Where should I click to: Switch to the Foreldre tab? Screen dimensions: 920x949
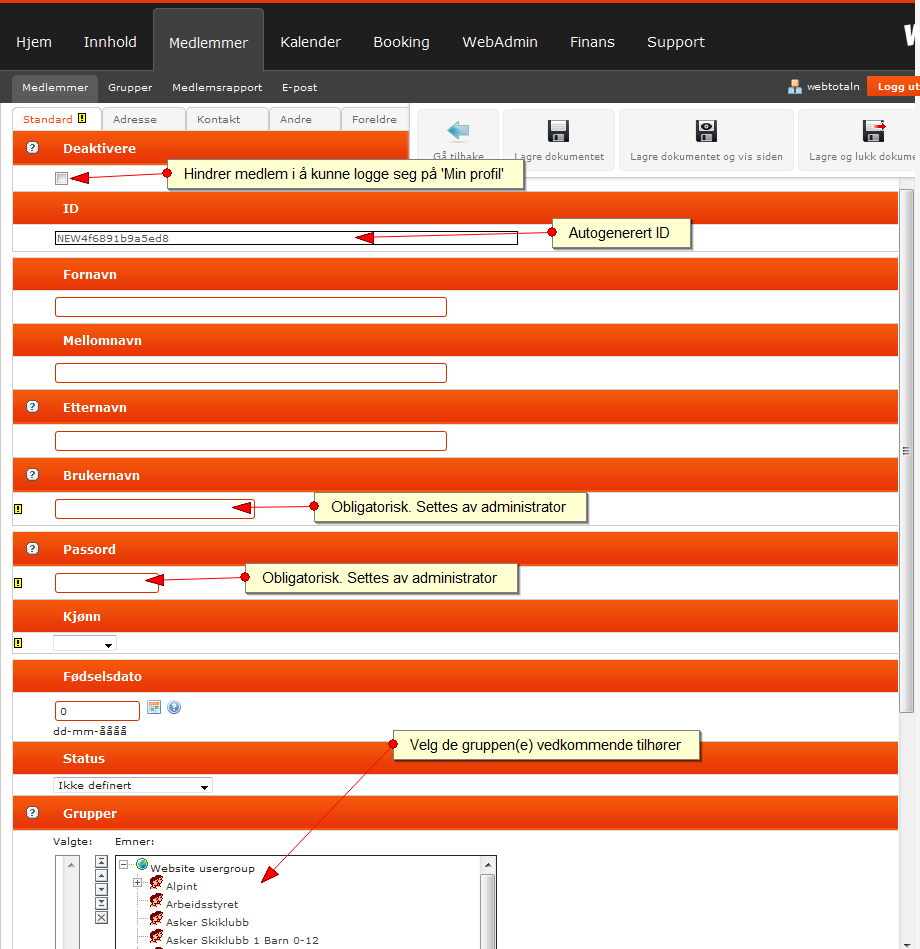375,119
